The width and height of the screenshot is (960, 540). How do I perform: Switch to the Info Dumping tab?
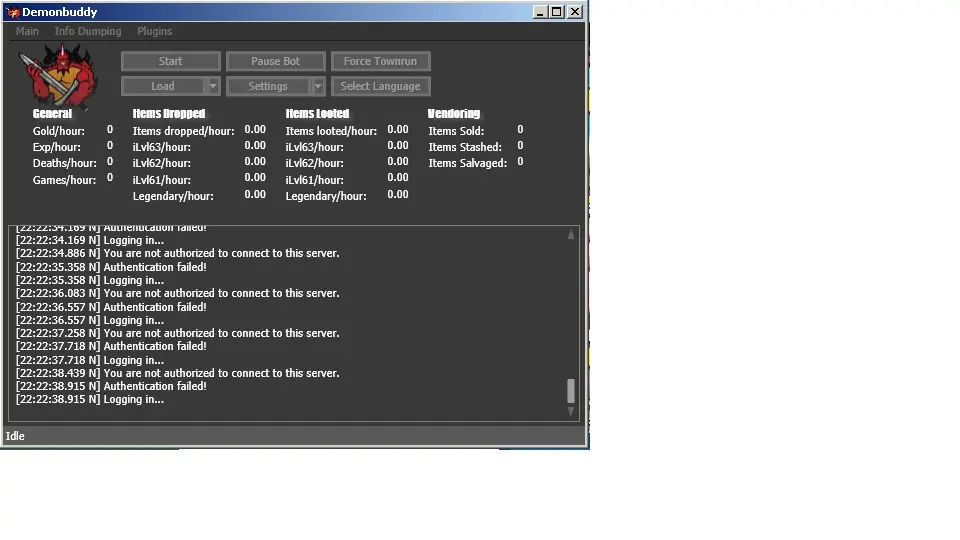88,31
